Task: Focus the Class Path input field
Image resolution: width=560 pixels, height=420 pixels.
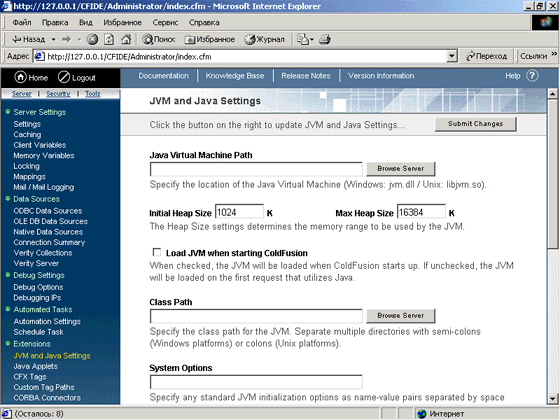Action: click(x=256, y=316)
